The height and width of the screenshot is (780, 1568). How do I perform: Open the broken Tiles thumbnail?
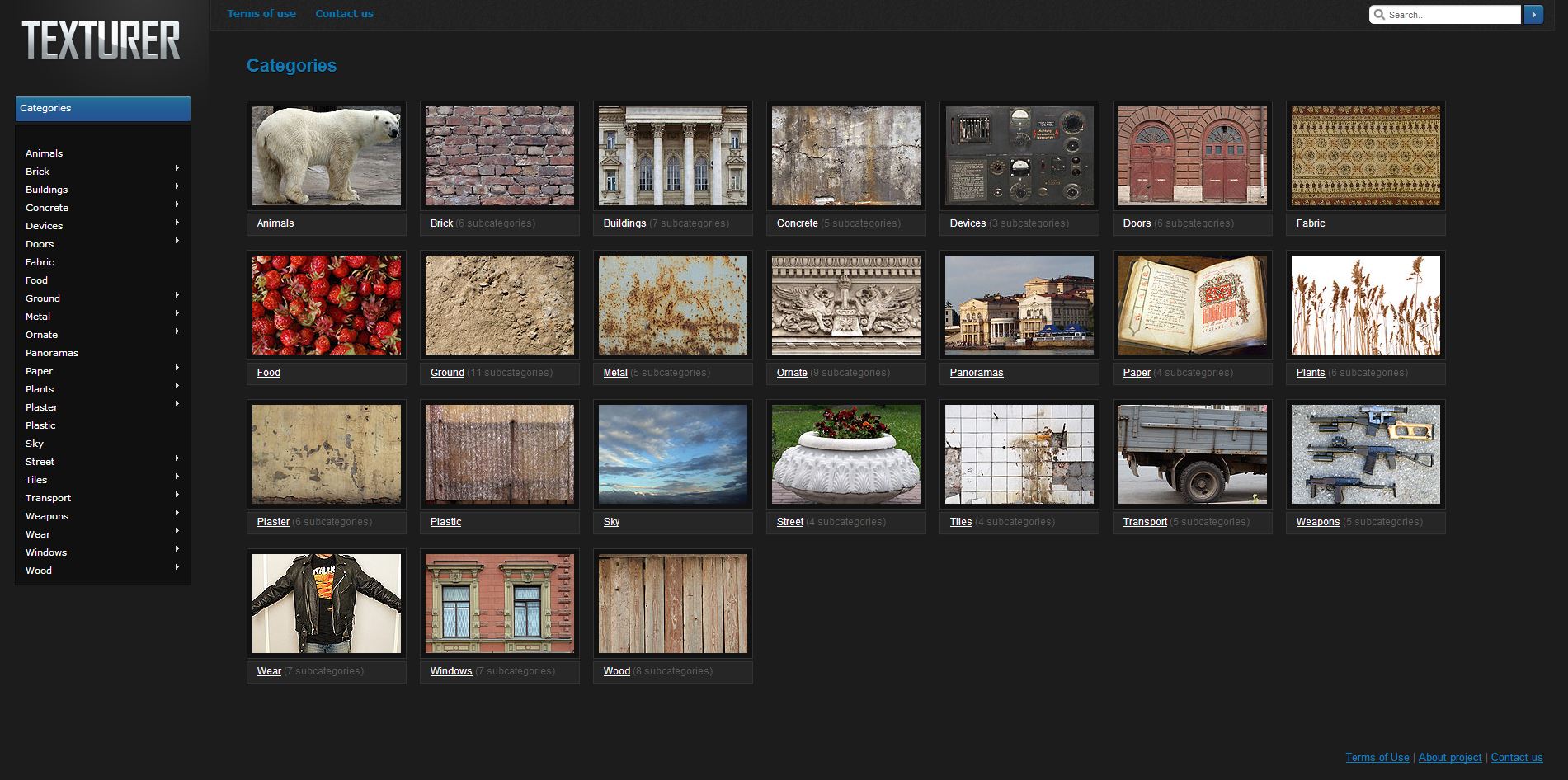[1019, 454]
